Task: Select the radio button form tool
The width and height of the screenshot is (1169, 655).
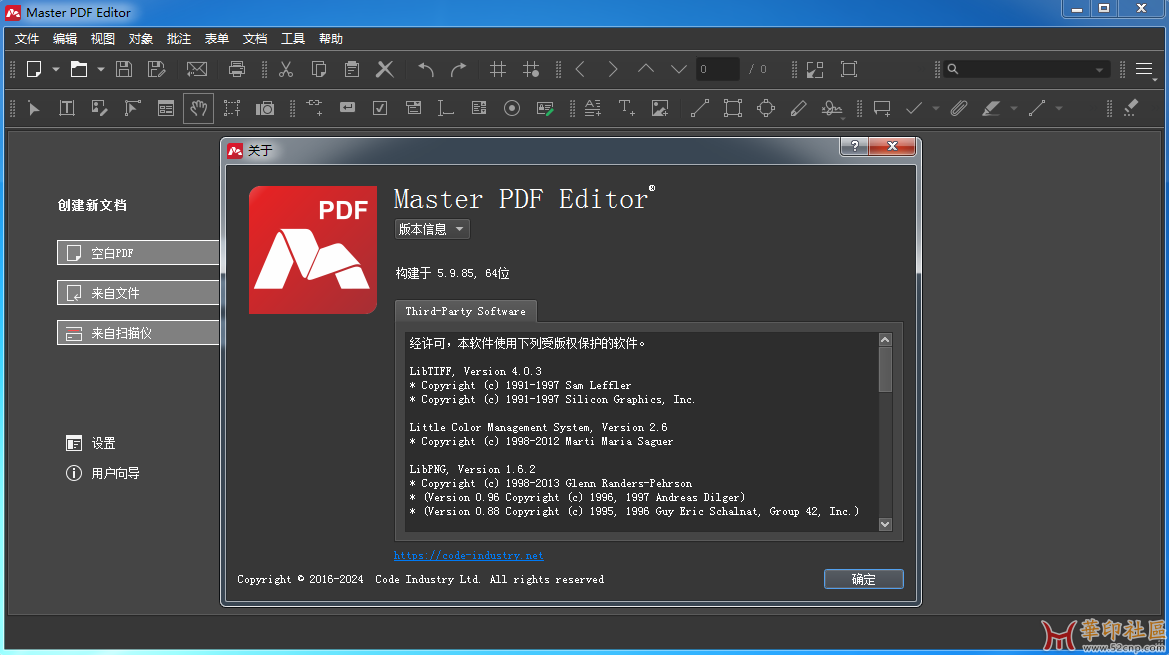Action: (511, 108)
